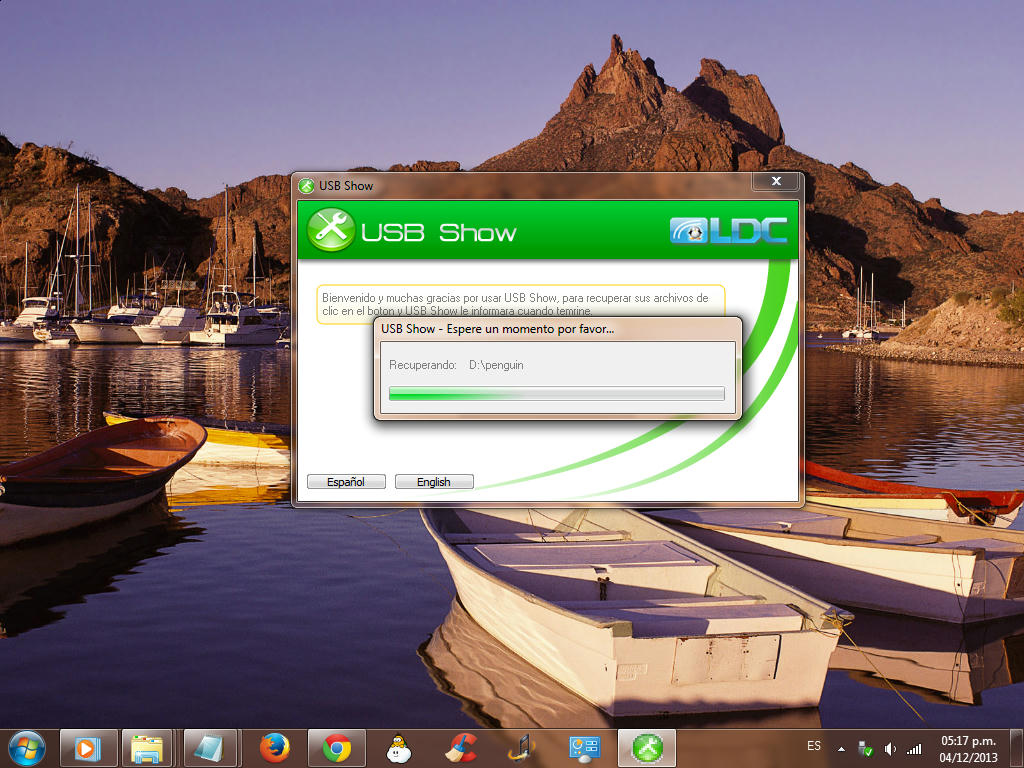Click the volume speaker tray icon
This screenshot has height=768, width=1024.
(890, 748)
